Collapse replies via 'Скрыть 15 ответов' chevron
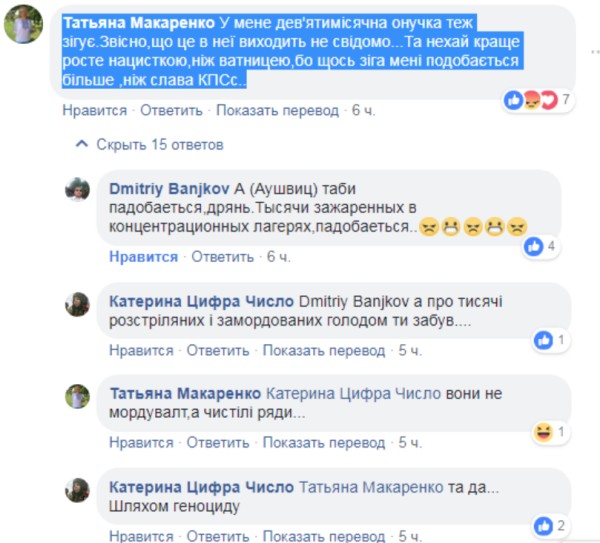Viewport: 600px width, 543px height. click(x=82, y=144)
